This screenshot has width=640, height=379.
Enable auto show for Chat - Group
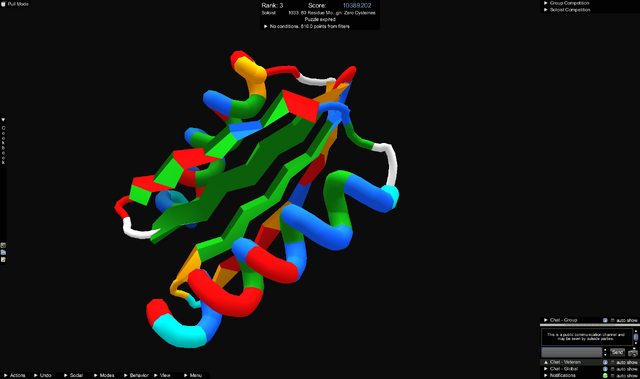pos(613,320)
